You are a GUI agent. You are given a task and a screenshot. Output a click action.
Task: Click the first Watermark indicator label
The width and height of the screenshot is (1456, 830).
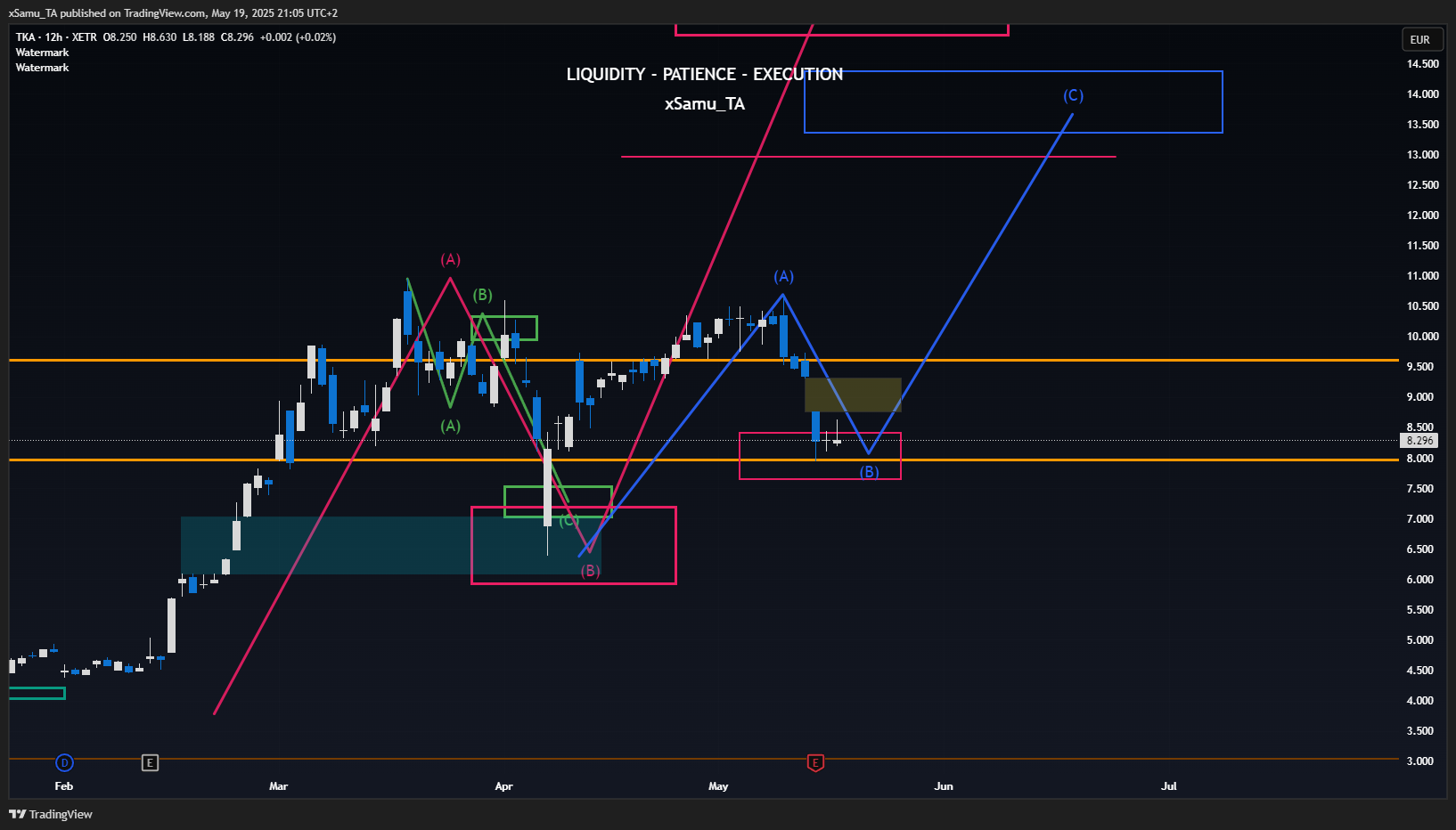click(42, 53)
